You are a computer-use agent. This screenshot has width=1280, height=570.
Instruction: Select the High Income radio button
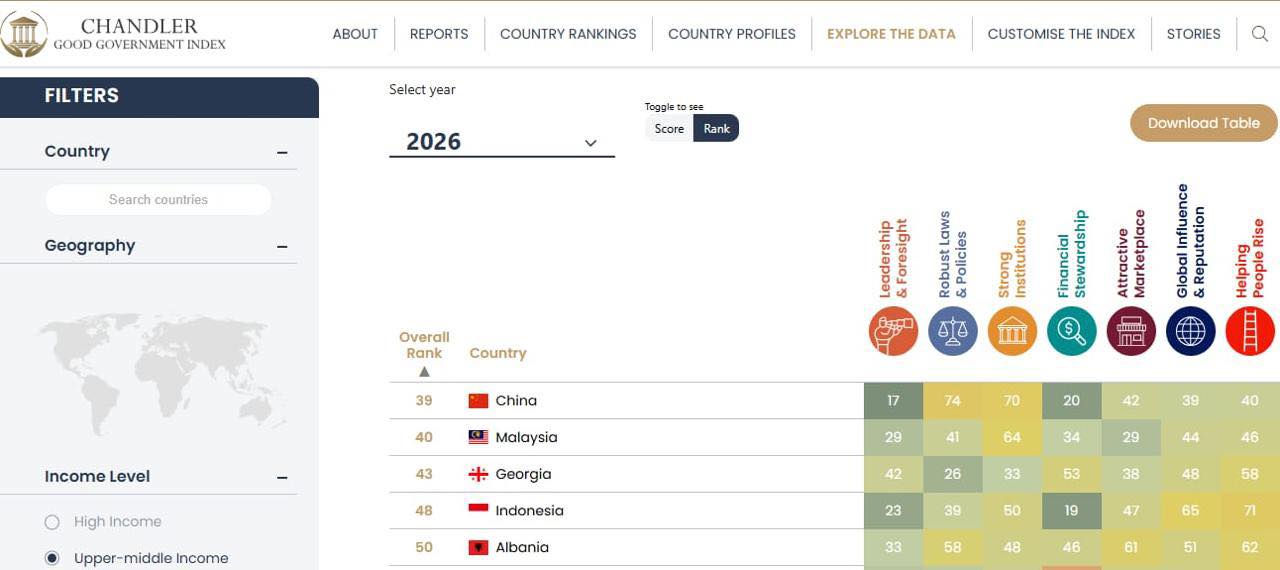coord(52,522)
